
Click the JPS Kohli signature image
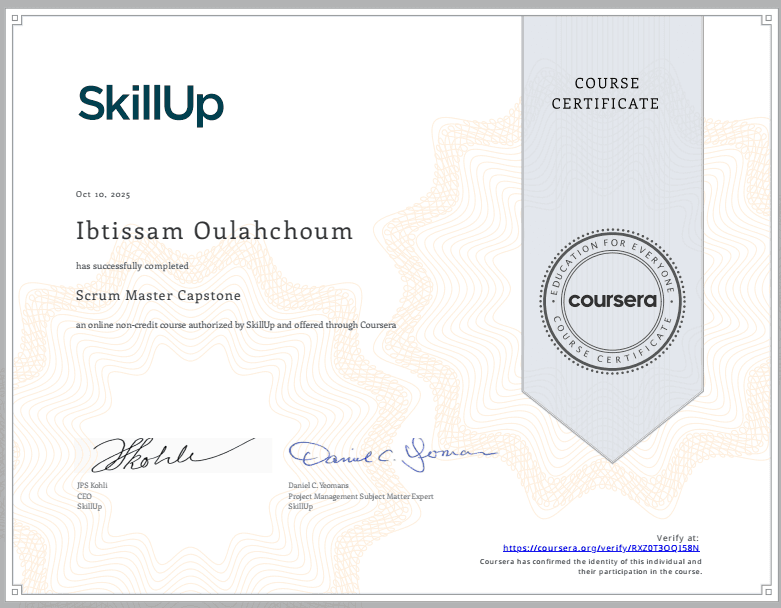[174, 455]
